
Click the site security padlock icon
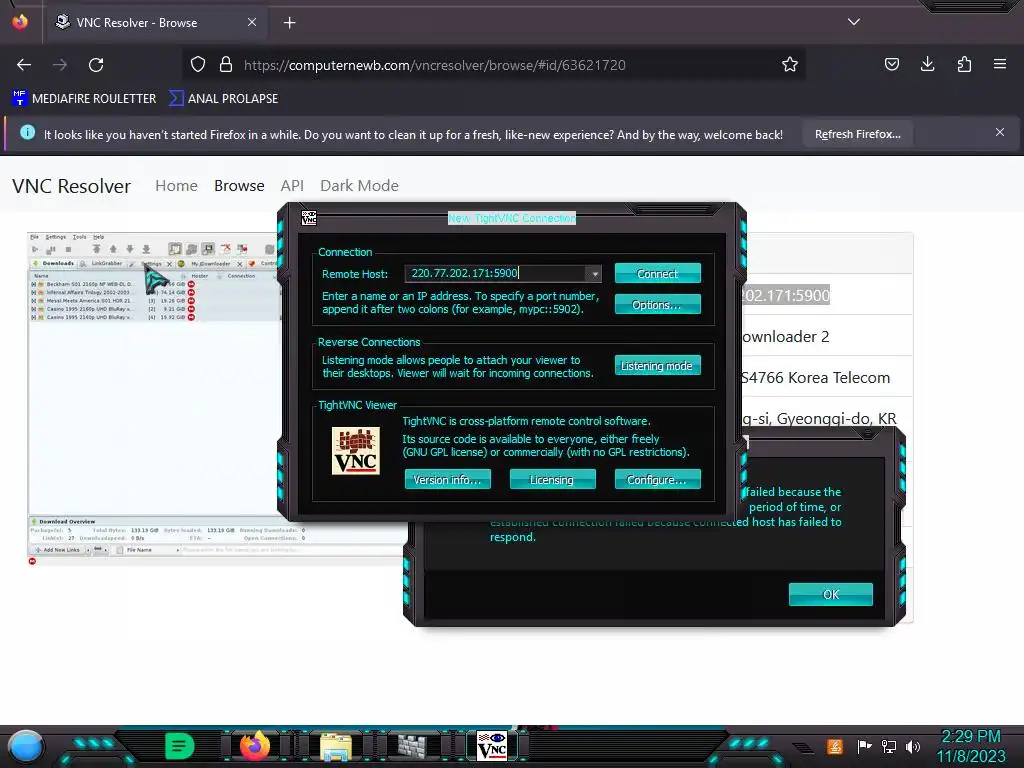226,65
